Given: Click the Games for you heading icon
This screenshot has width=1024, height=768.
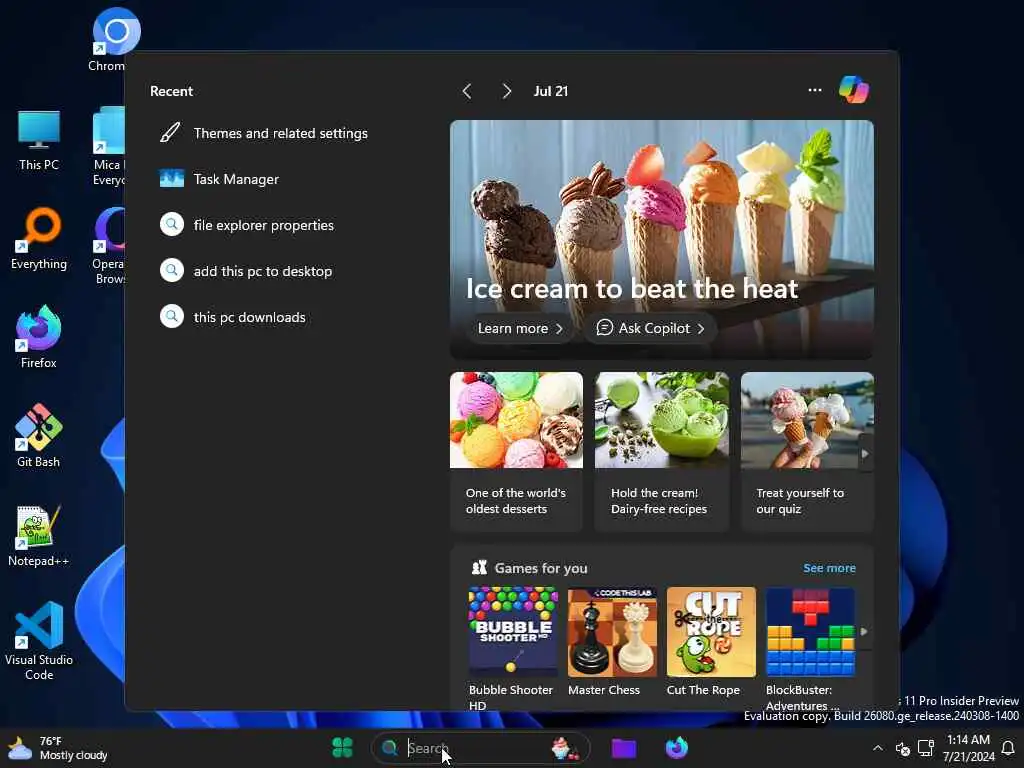Looking at the screenshot, I should click(479, 568).
